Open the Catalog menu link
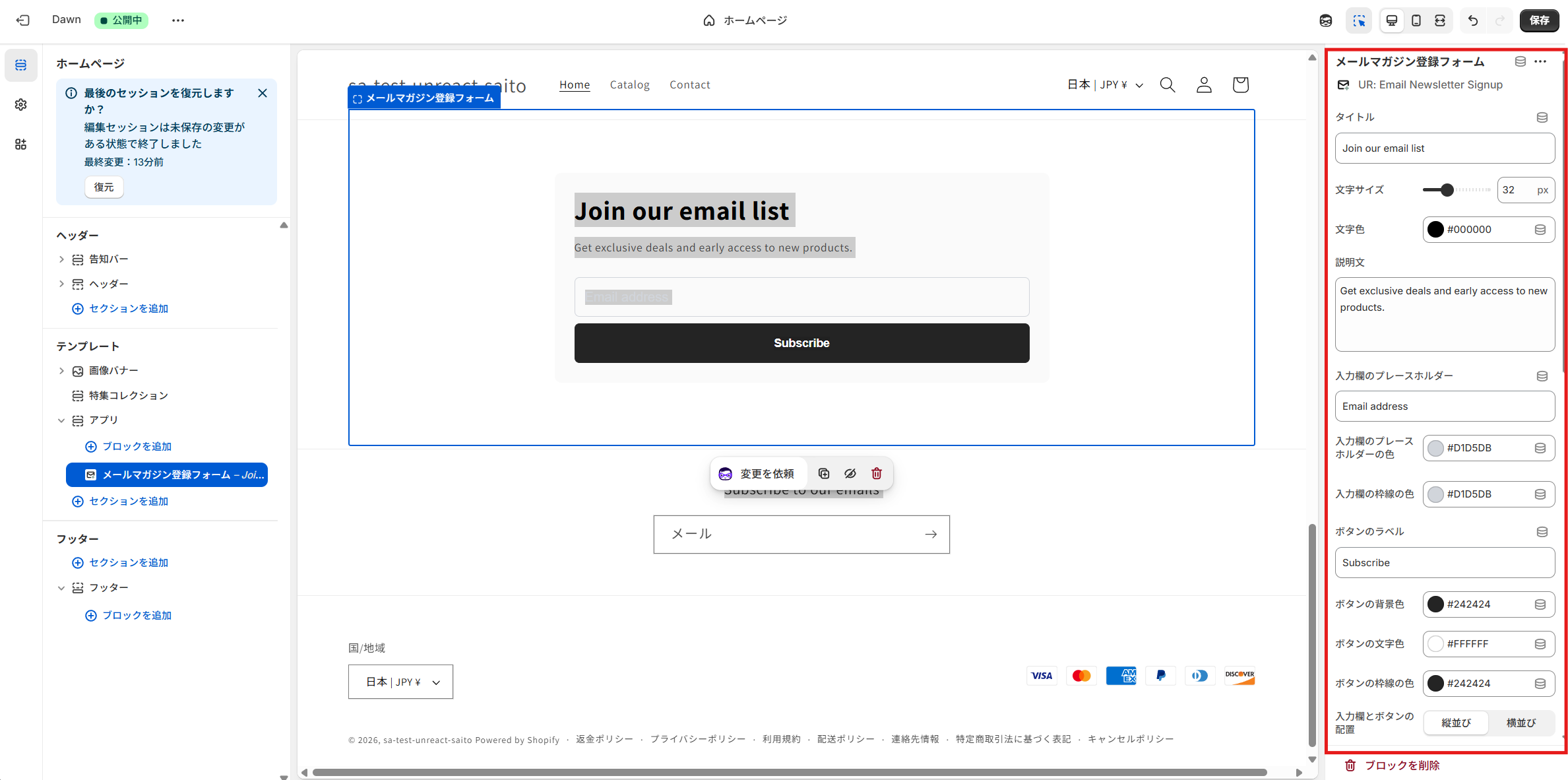This screenshot has height=780, width=1568. [x=629, y=84]
